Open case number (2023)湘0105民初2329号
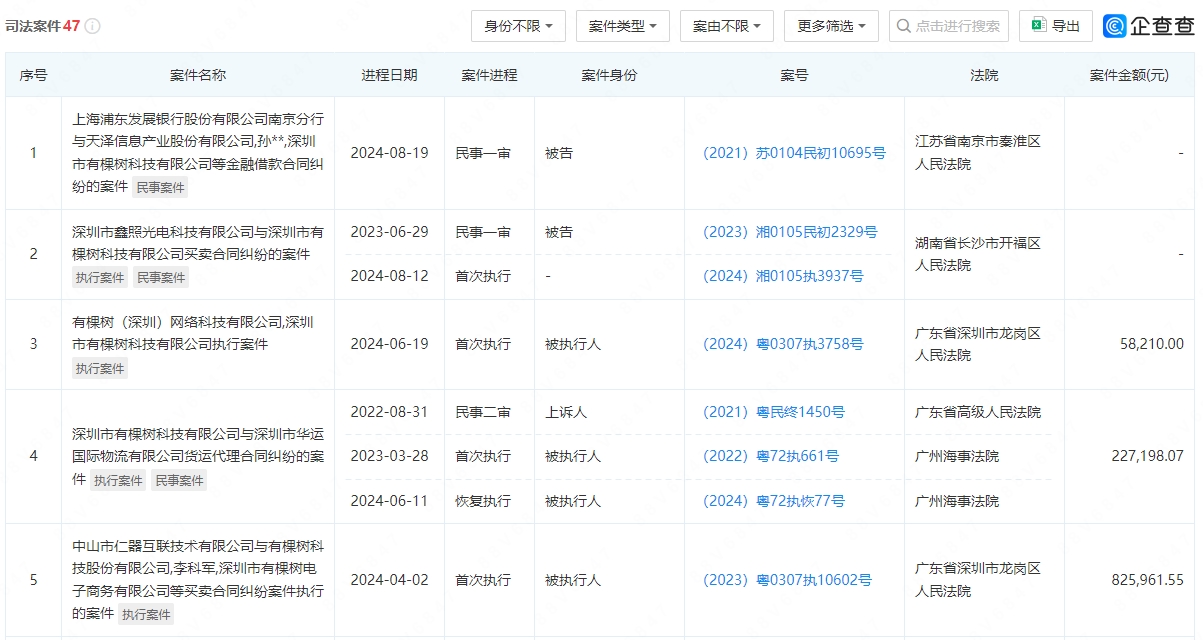 (x=790, y=232)
